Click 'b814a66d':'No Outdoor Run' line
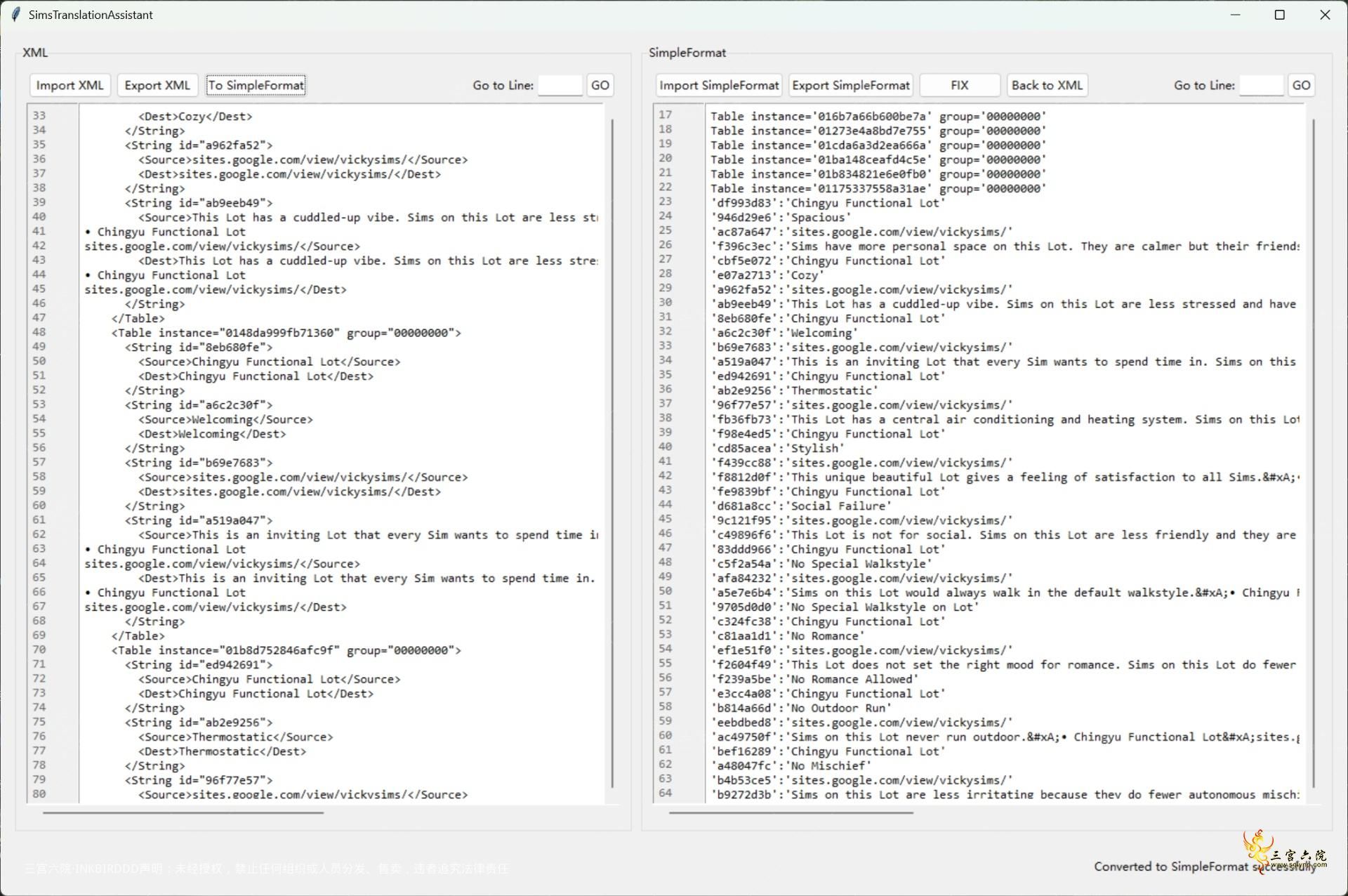 [801, 708]
